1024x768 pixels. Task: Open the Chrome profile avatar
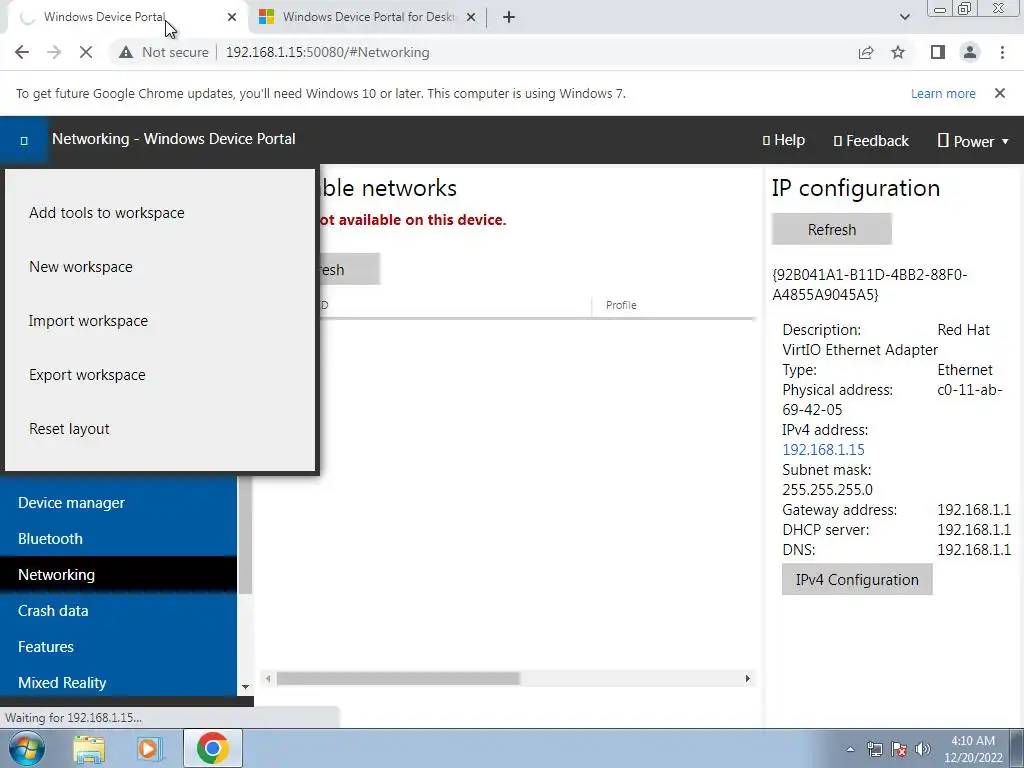click(970, 52)
